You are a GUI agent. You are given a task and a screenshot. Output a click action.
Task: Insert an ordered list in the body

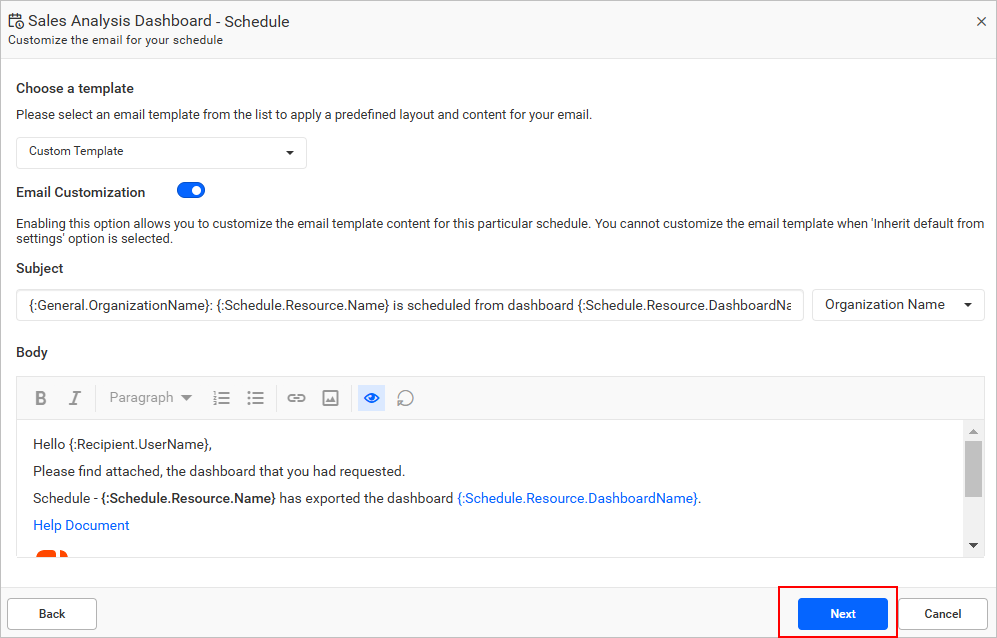click(x=221, y=397)
